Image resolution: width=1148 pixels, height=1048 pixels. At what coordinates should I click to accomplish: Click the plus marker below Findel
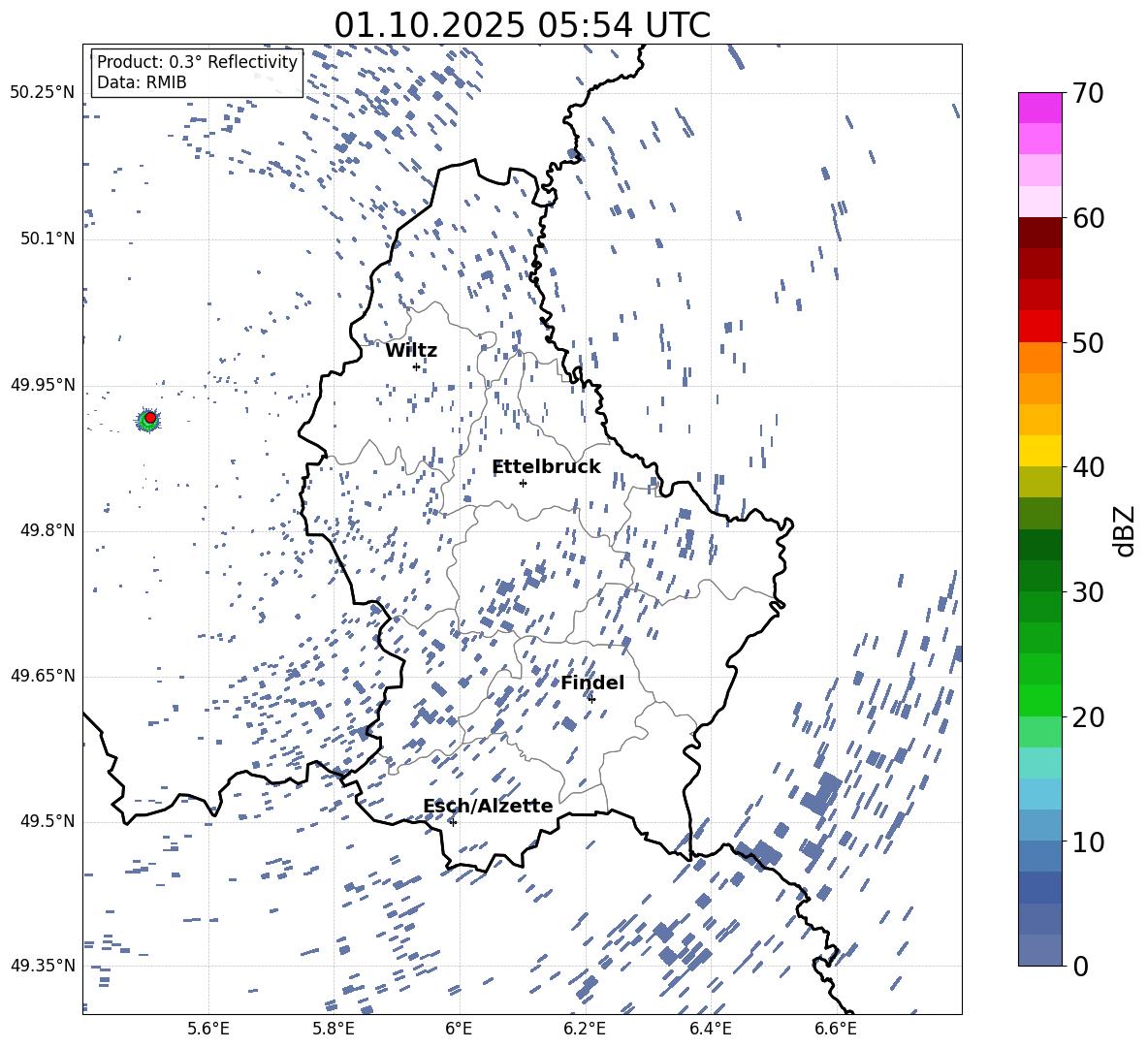pyautogui.click(x=591, y=699)
